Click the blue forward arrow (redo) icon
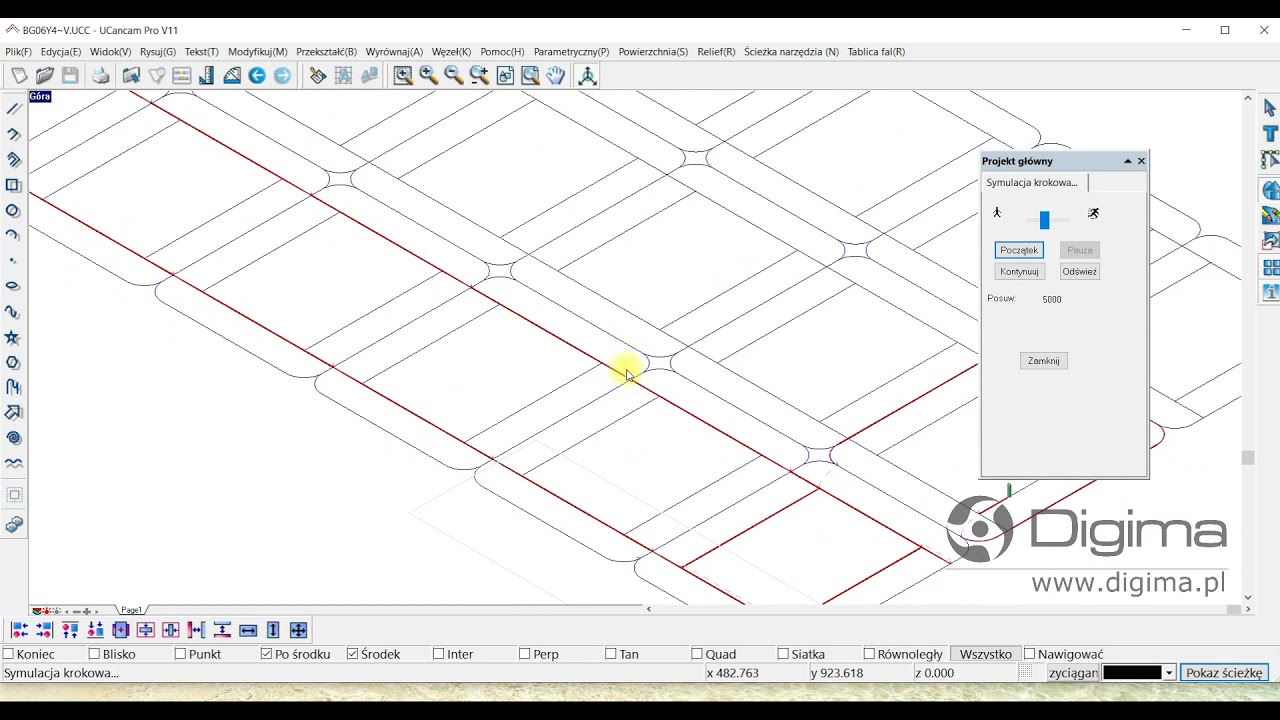The width and height of the screenshot is (1280, 720). click(x=283, y=76)
